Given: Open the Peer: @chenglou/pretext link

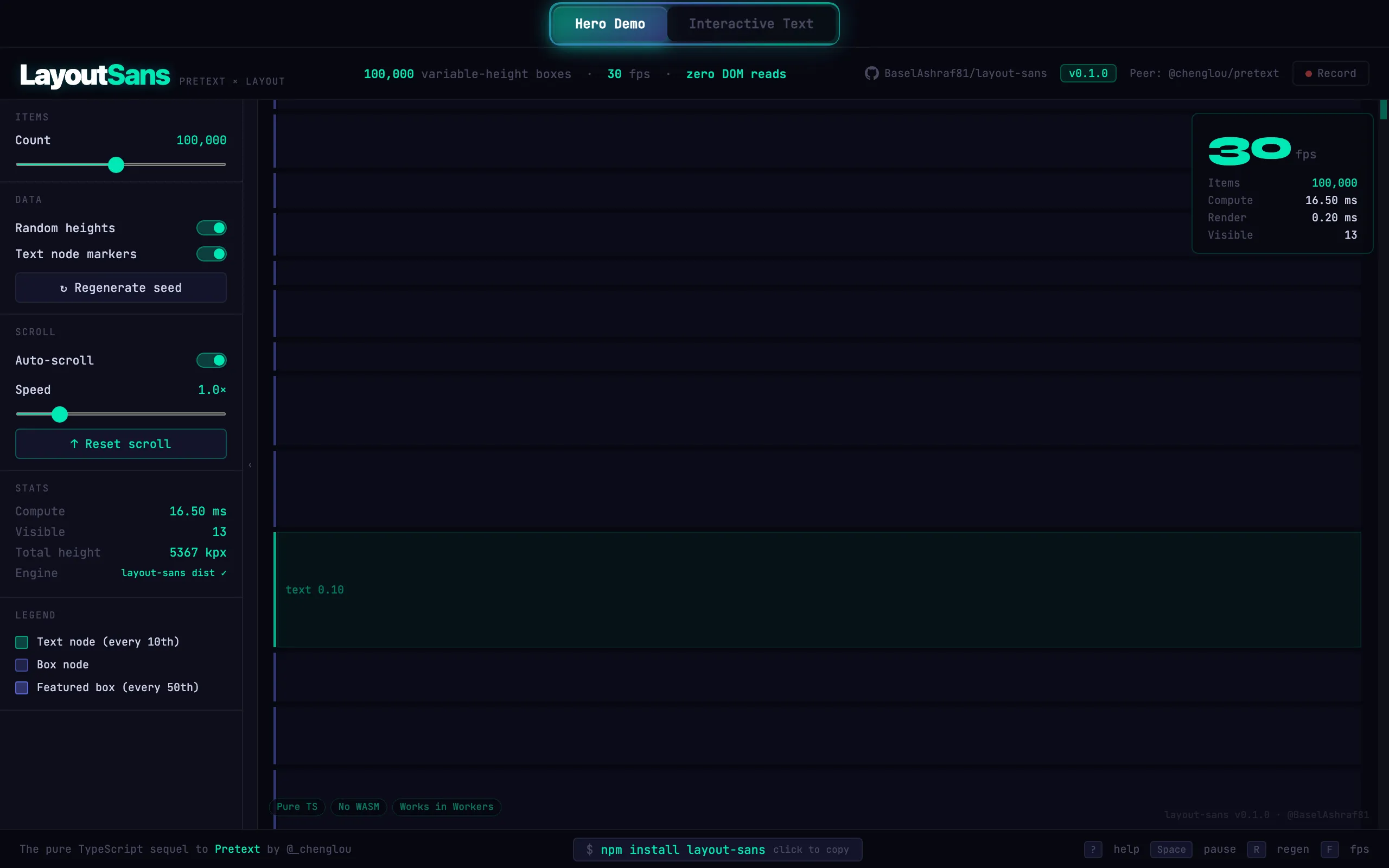Looking at the screenshot, I should click(1203, 73).
